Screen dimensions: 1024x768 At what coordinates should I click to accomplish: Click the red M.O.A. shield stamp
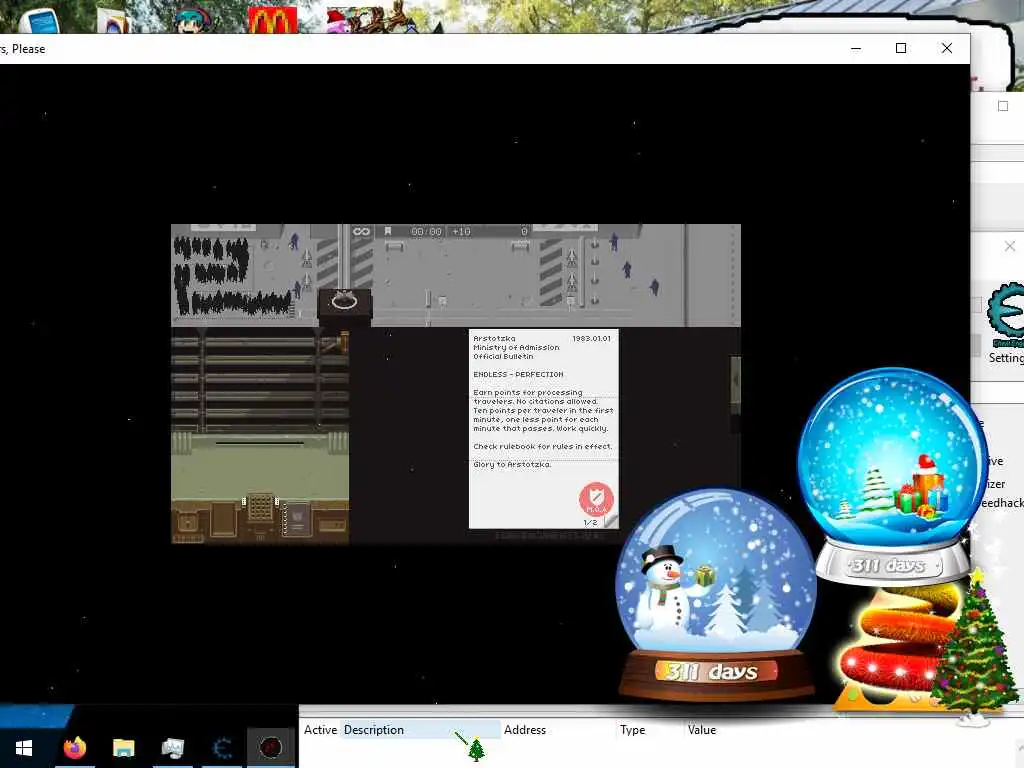click(596, 499)
